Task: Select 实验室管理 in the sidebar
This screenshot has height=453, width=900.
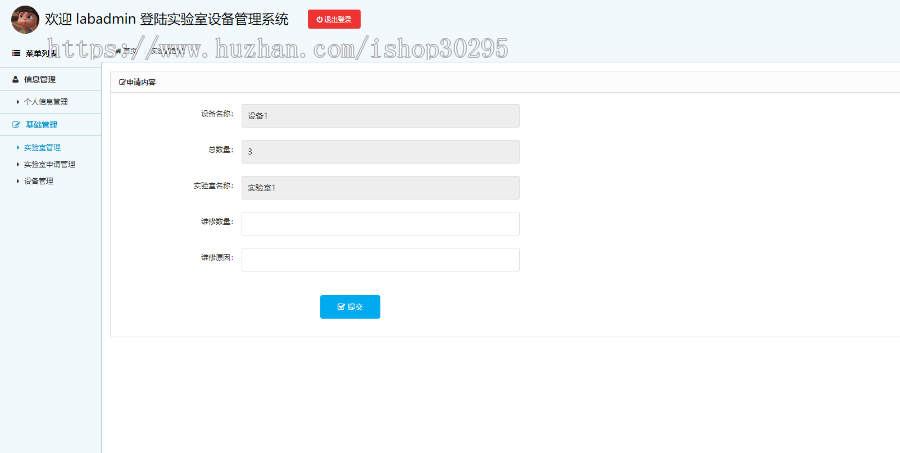Action: click(42, 148)
